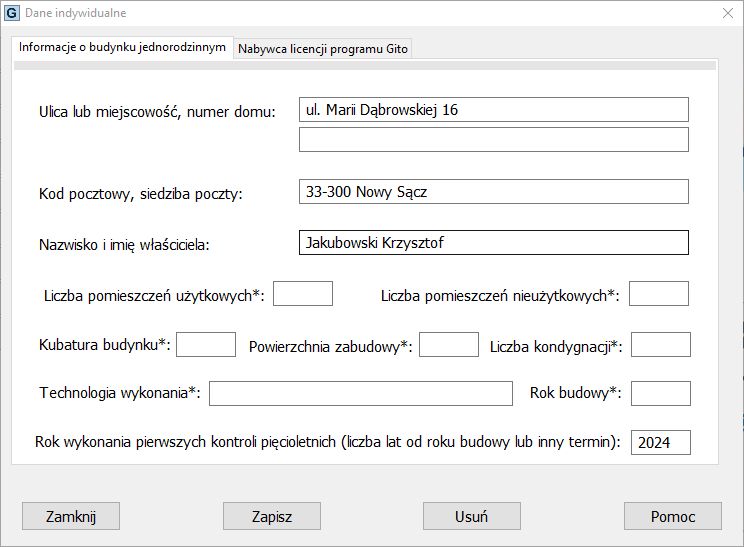
Task: Select the postal code field with 33-300 Nowy Sącz
Action: click(x=494, y=192)
